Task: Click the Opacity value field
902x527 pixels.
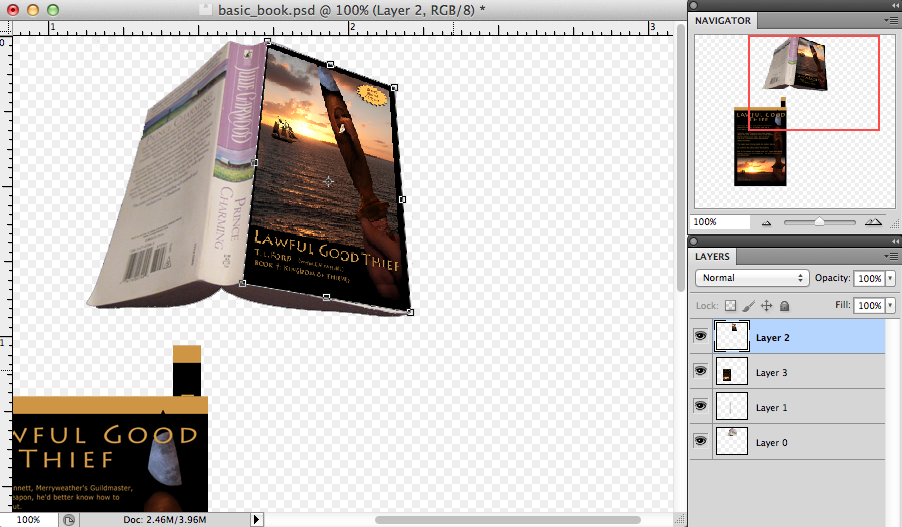Action: [x=869, y=278]
